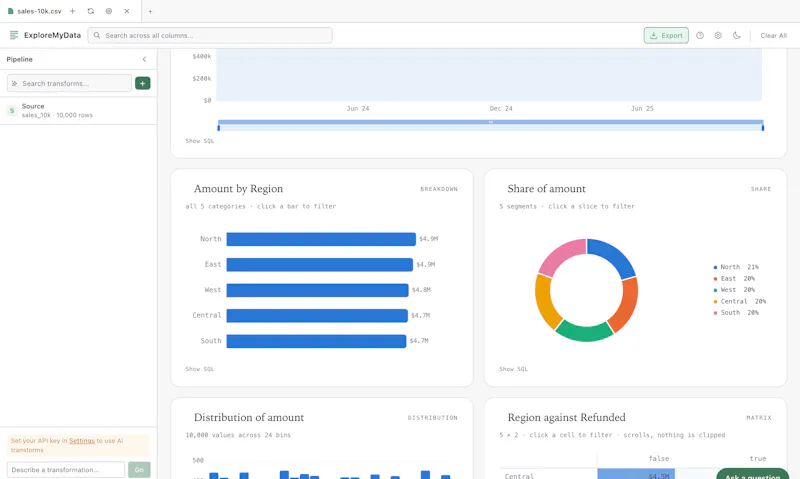Click the circular target icon in sales-10k.csv tab
800x479 pixels.
click(109, 11)
